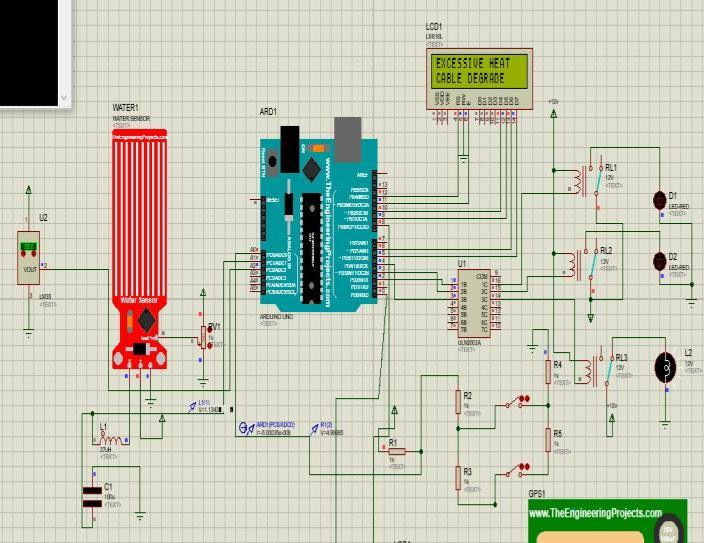The height and width of the screenshot is (543, 704).
Task: Click the LED-RED label beside D1
Action: coord(679,207)
